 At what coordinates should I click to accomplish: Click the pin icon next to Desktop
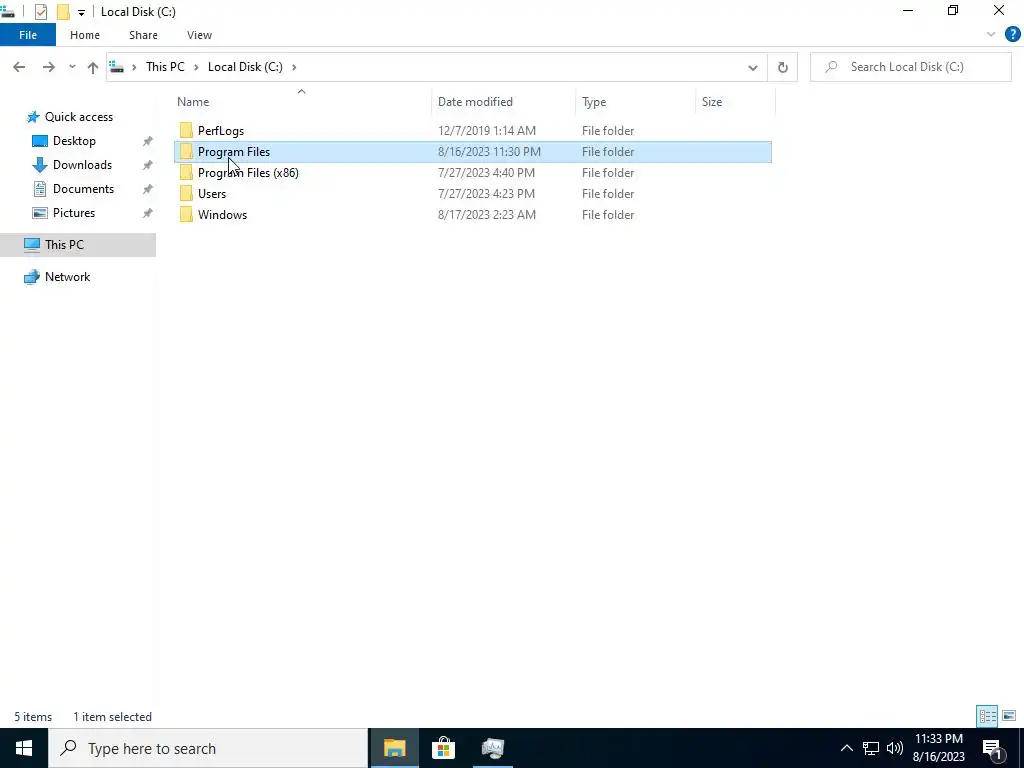pyautogui.click(x=148, y=141)
